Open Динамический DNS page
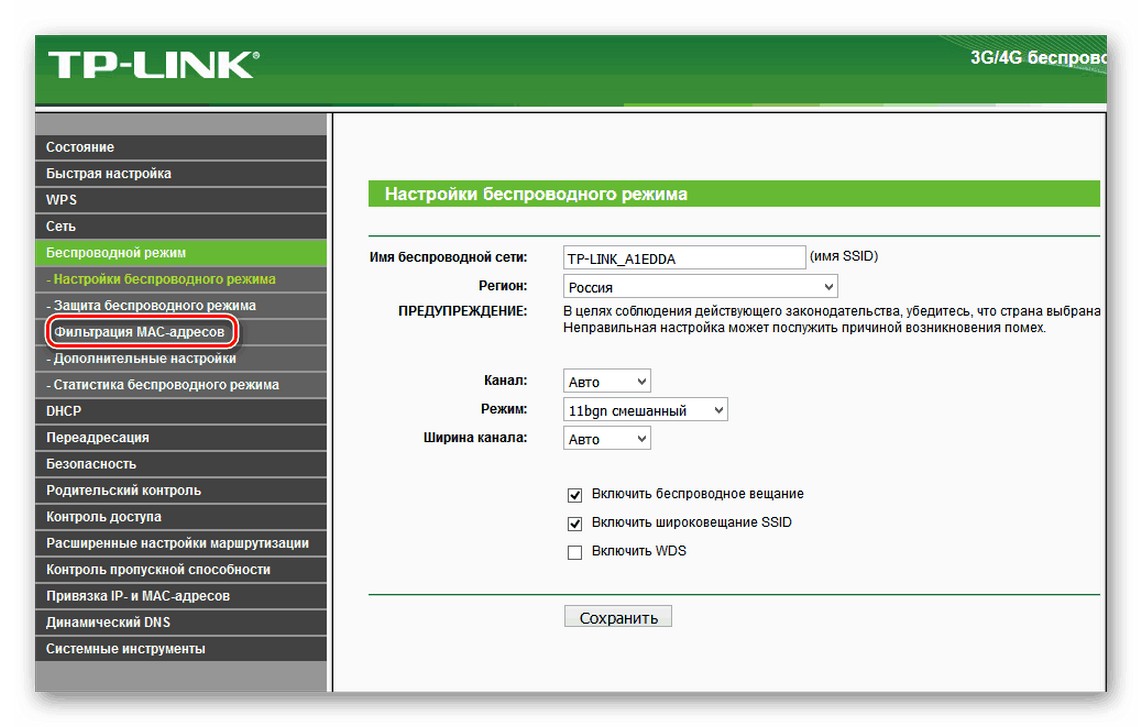This screenshot has height=727, width=1142. click(x=181, y=622)
